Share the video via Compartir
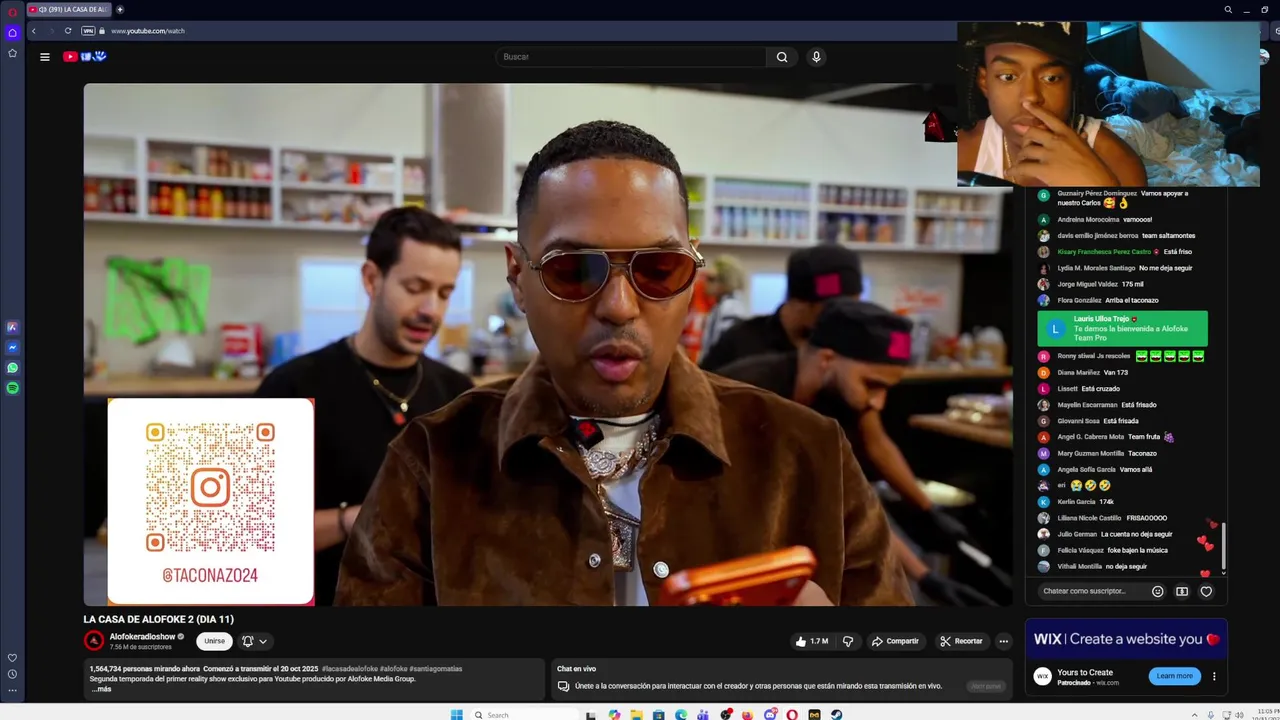 [895, 641]
